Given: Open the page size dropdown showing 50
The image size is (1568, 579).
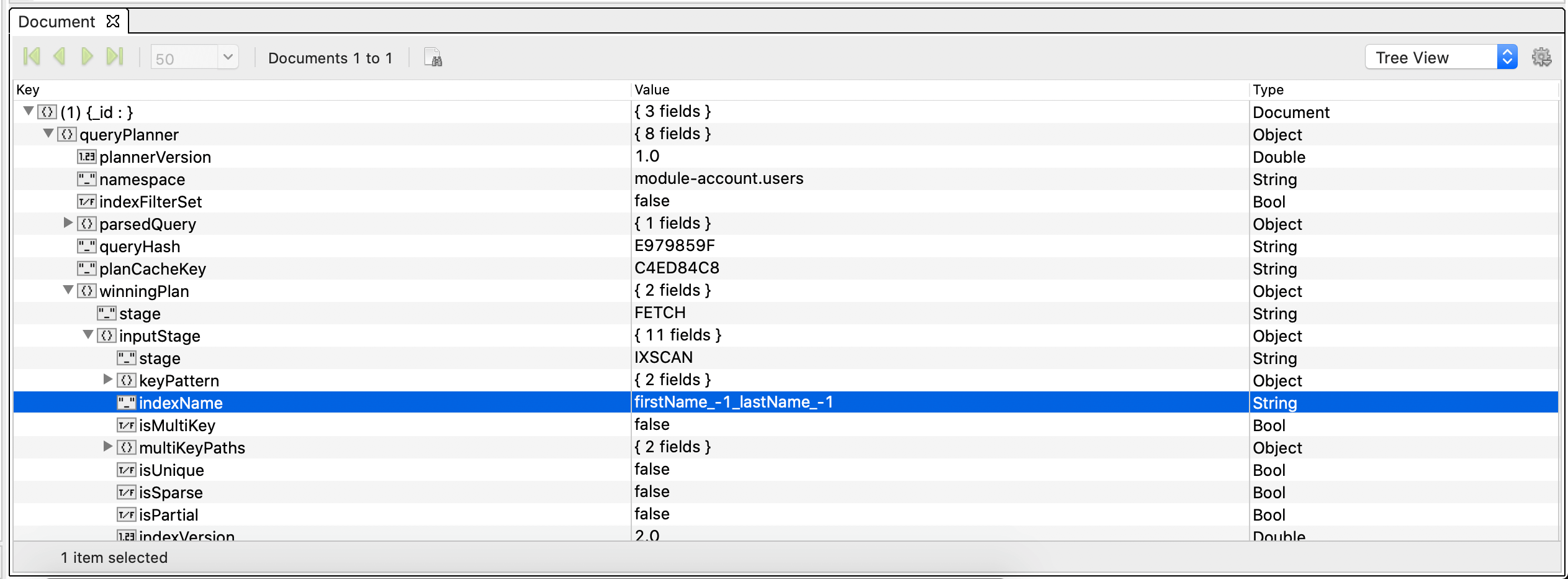Looking at the screenshot, I should (x=228, y=58).
